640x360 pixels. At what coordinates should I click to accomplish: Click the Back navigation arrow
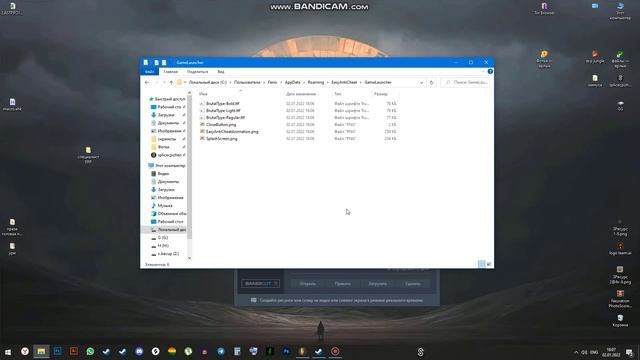(147, 82)
